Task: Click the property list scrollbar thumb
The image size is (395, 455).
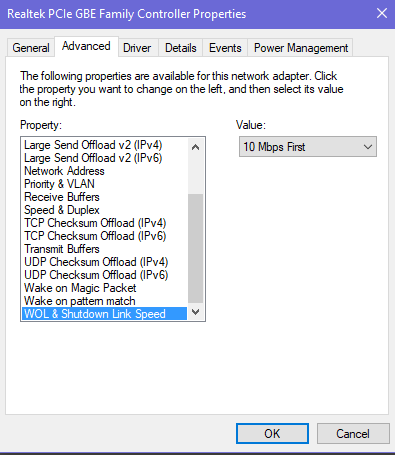Action: [196, 248]
